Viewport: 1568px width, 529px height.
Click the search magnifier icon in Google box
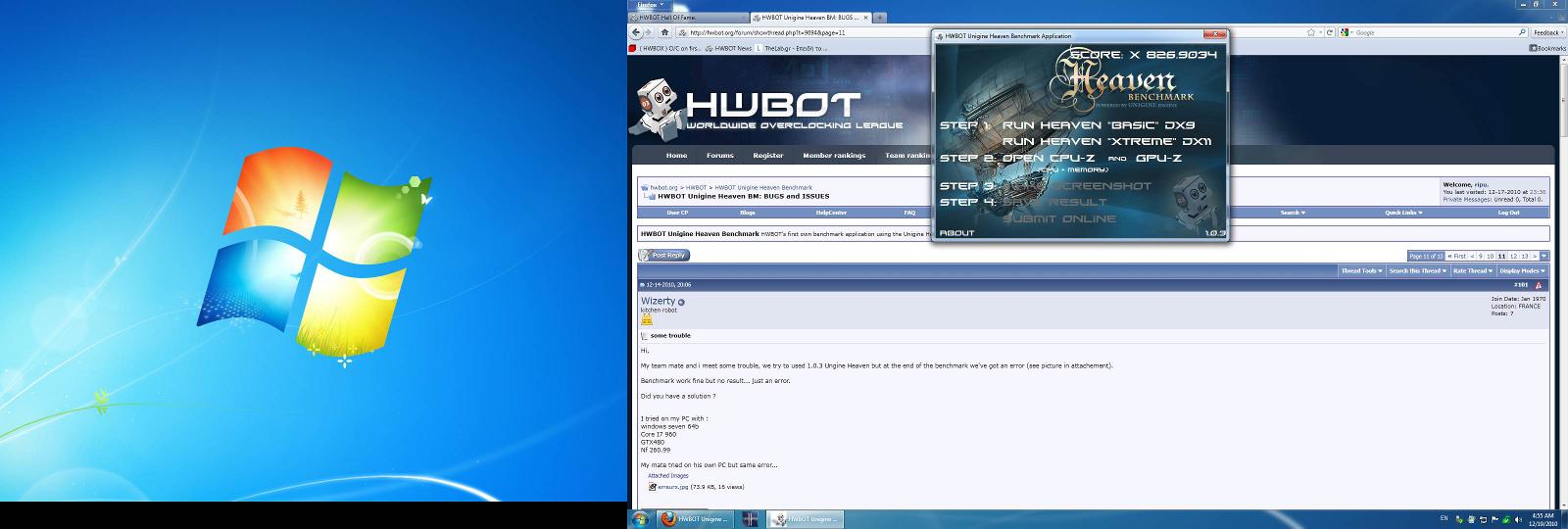click(1521, 32)
